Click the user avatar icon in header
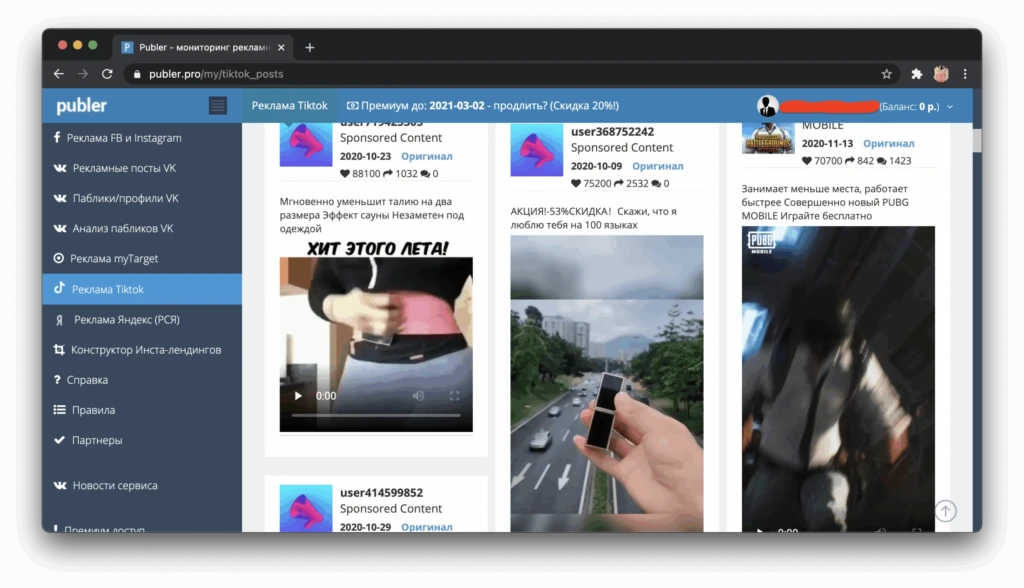1024x588 pixels. [767, 106]
